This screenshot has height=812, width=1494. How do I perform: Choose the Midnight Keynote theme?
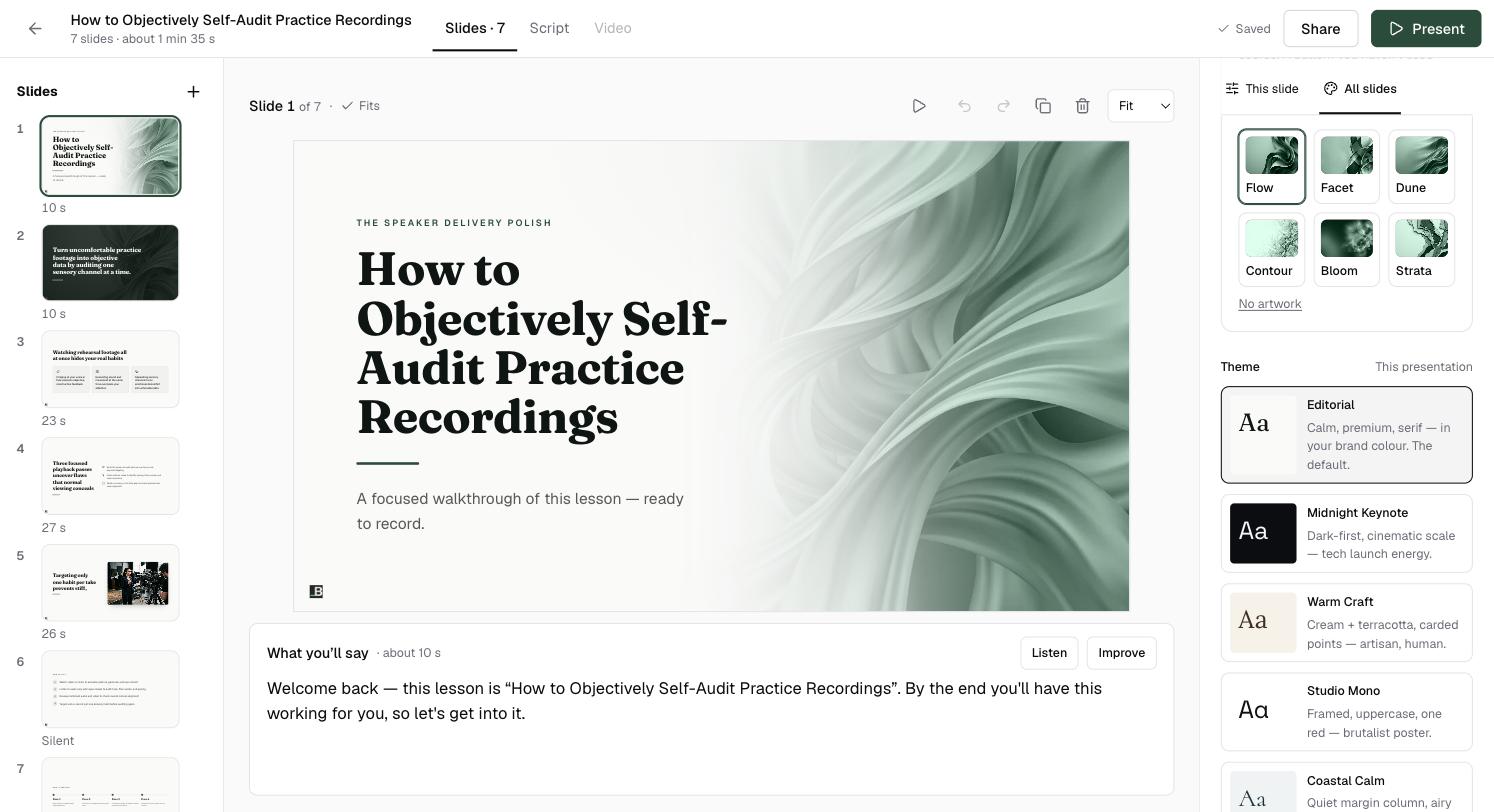tap(1346, 533)
